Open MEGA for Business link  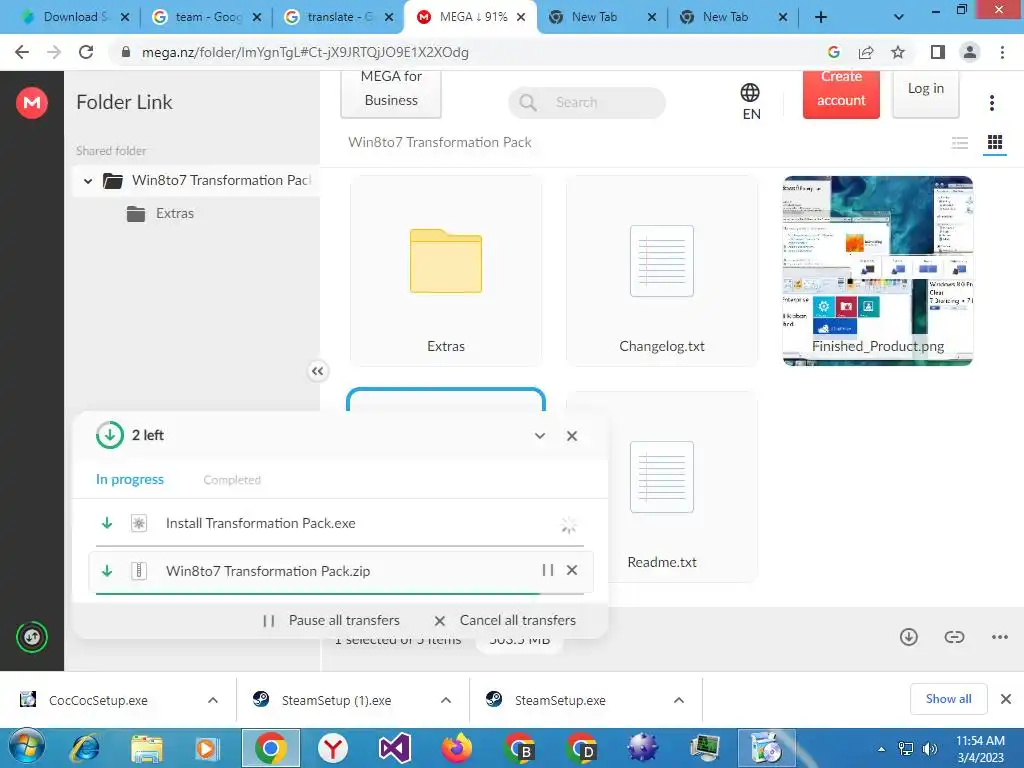(391, 95)
